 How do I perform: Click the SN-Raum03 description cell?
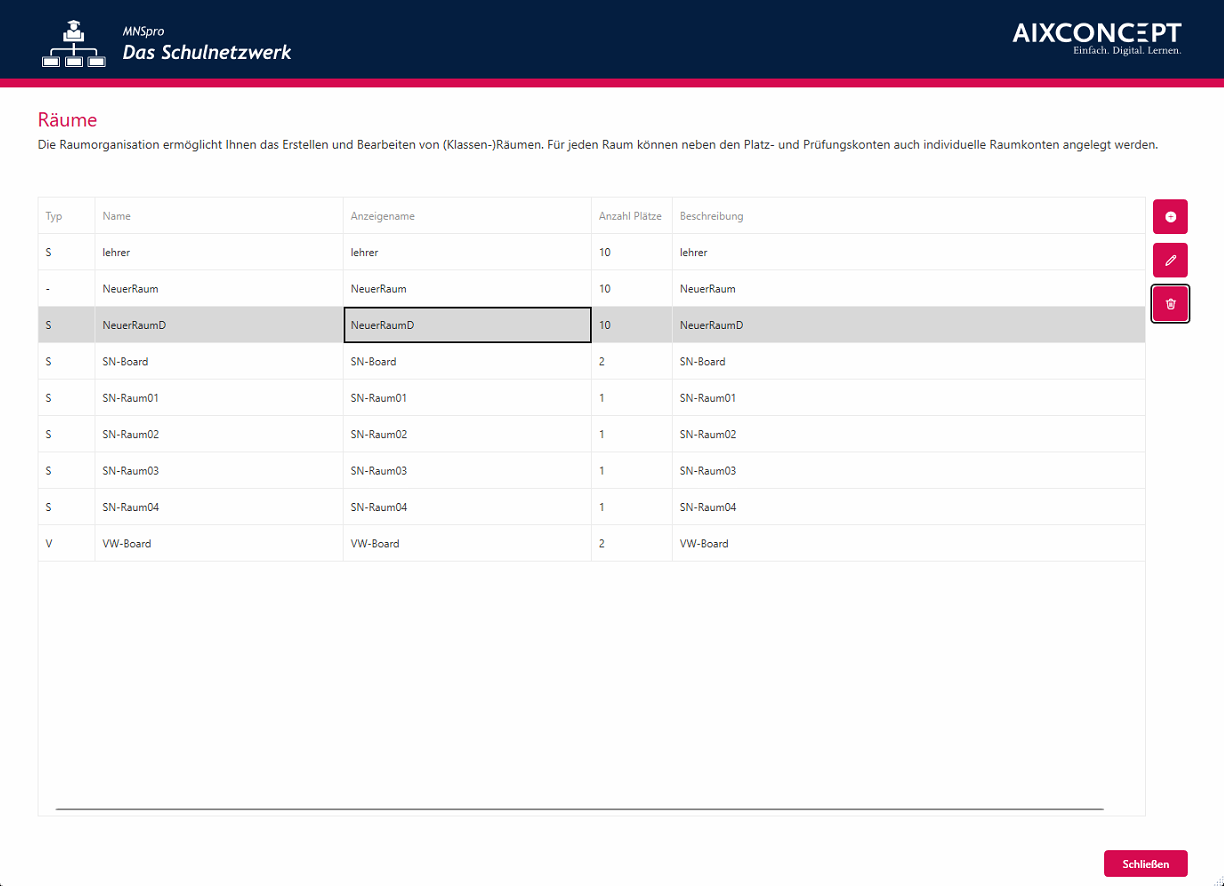pos(708,471)
